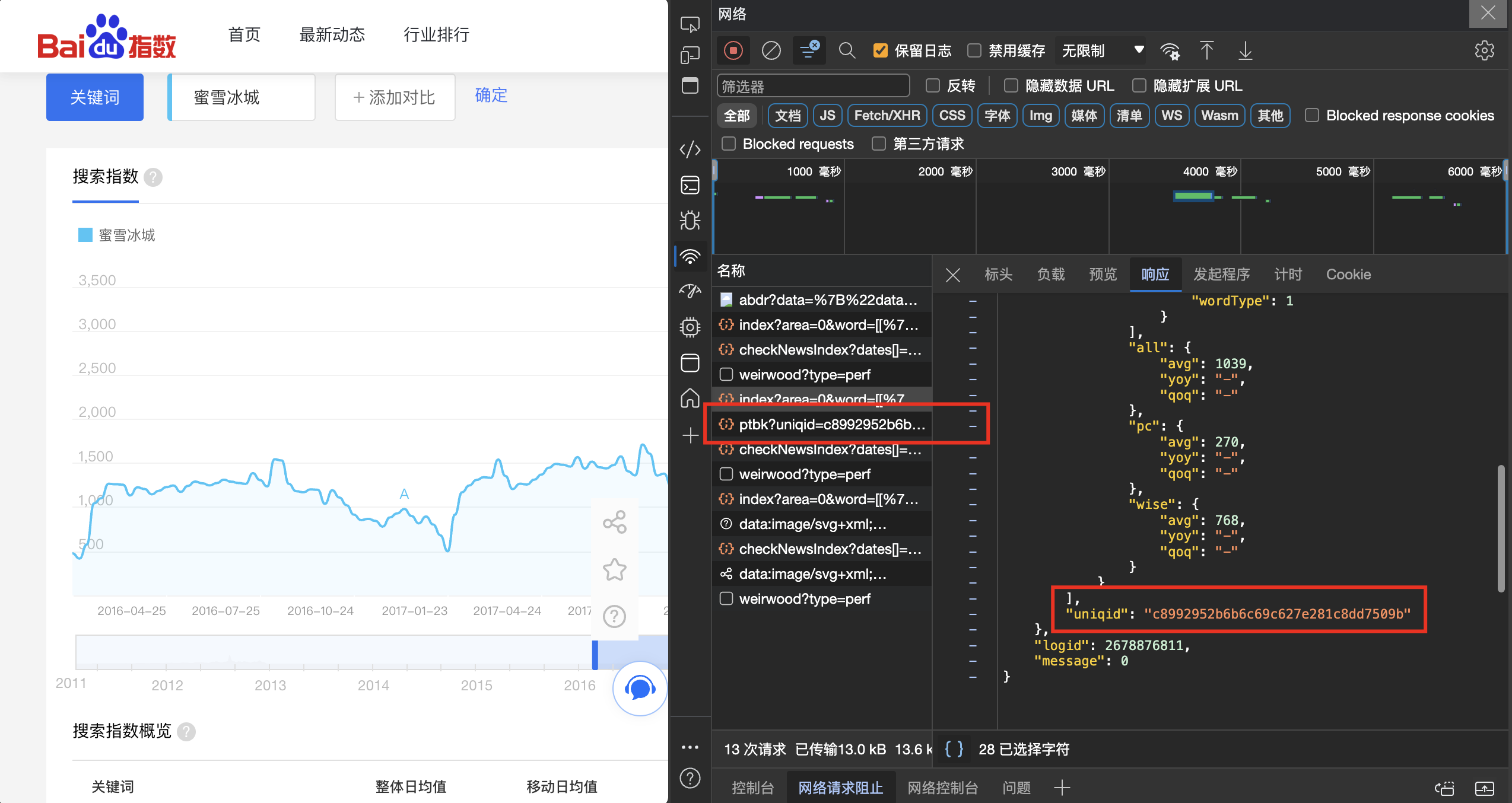This screenshot has width=1512, height=803.
Task: Click the 确定 confirm button
Action: (491, 95)
